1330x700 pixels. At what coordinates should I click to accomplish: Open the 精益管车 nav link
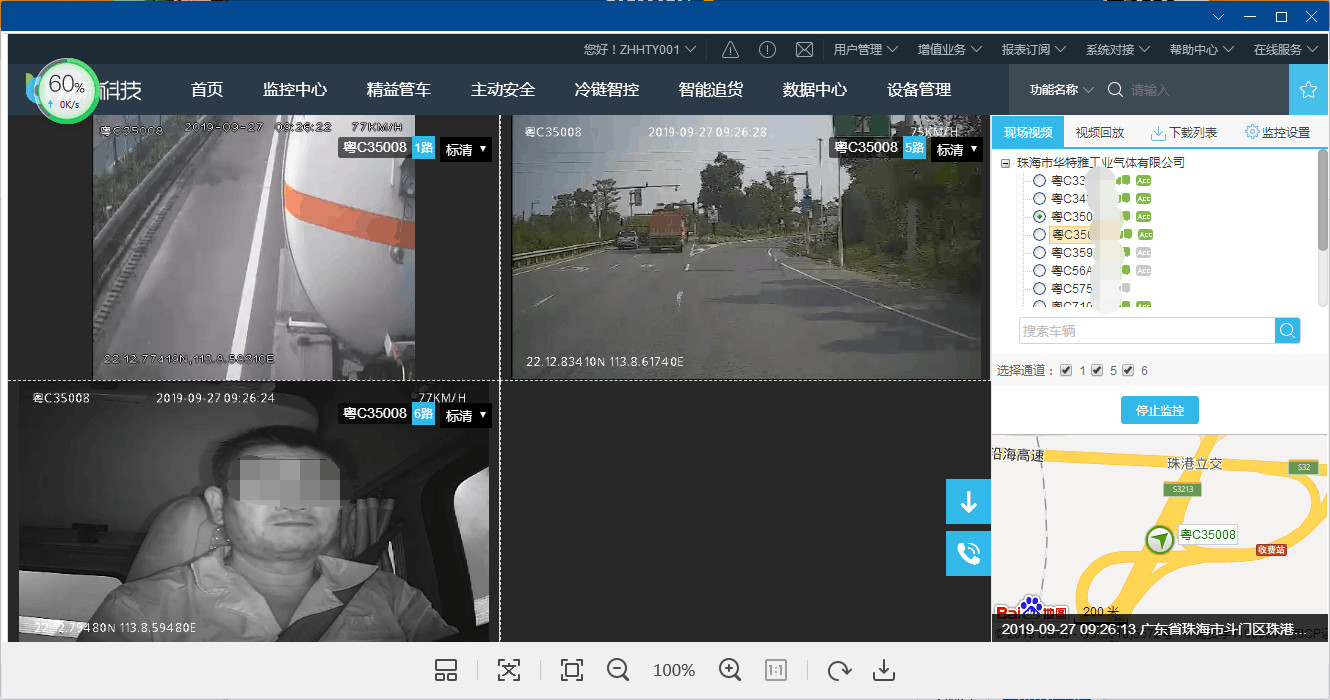(x=399, y=90)
